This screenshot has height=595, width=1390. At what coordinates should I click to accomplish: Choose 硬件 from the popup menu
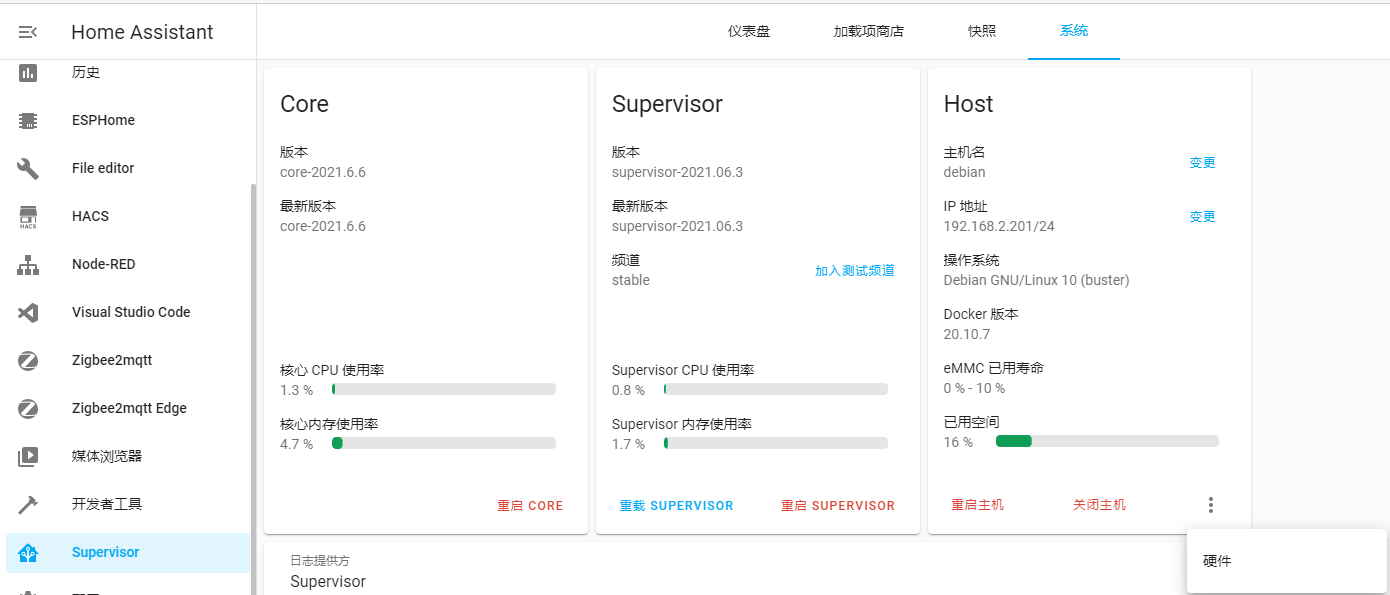[x=1287, y=561]
